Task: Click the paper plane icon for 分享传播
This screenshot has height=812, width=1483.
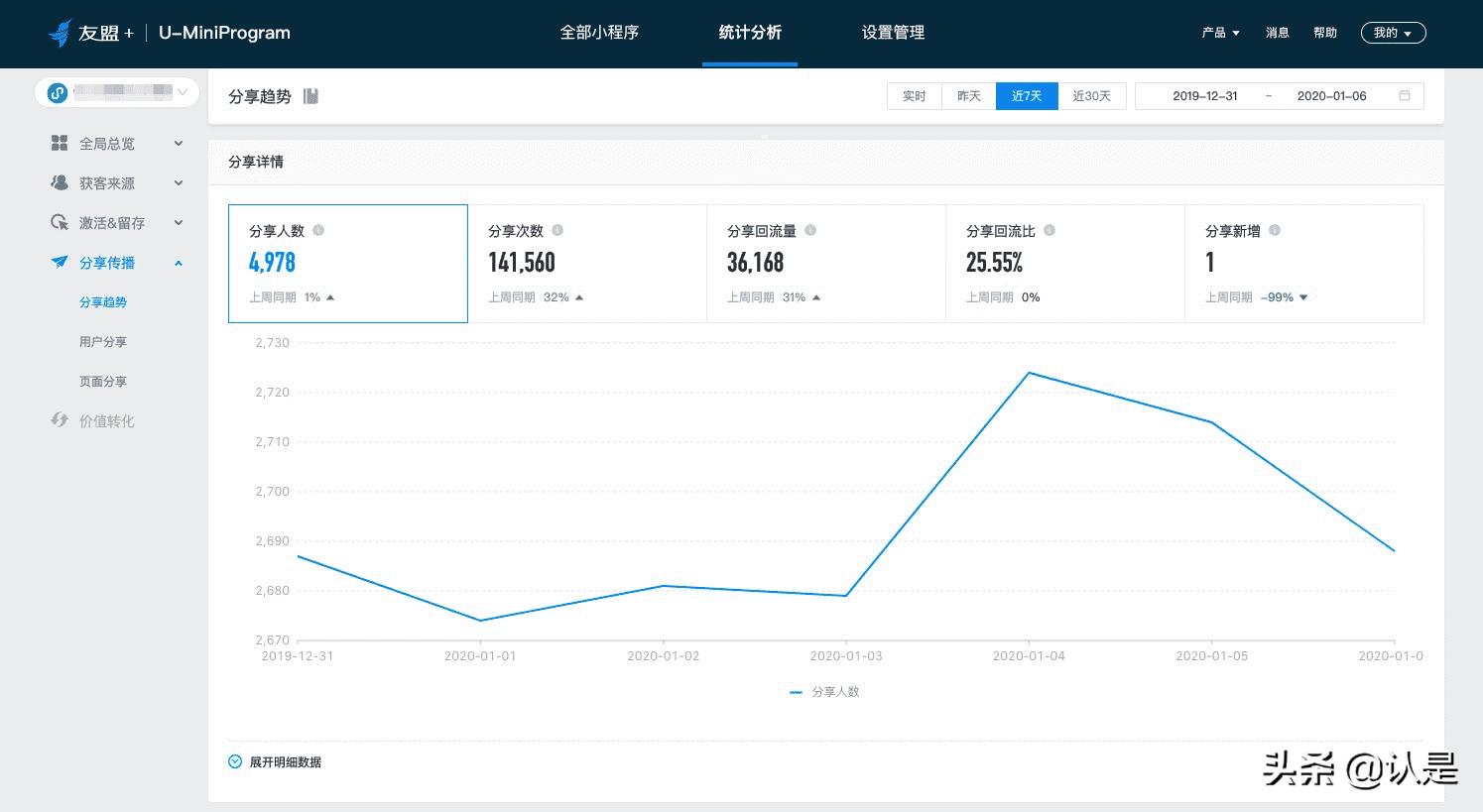Action: tap(60, 262)
